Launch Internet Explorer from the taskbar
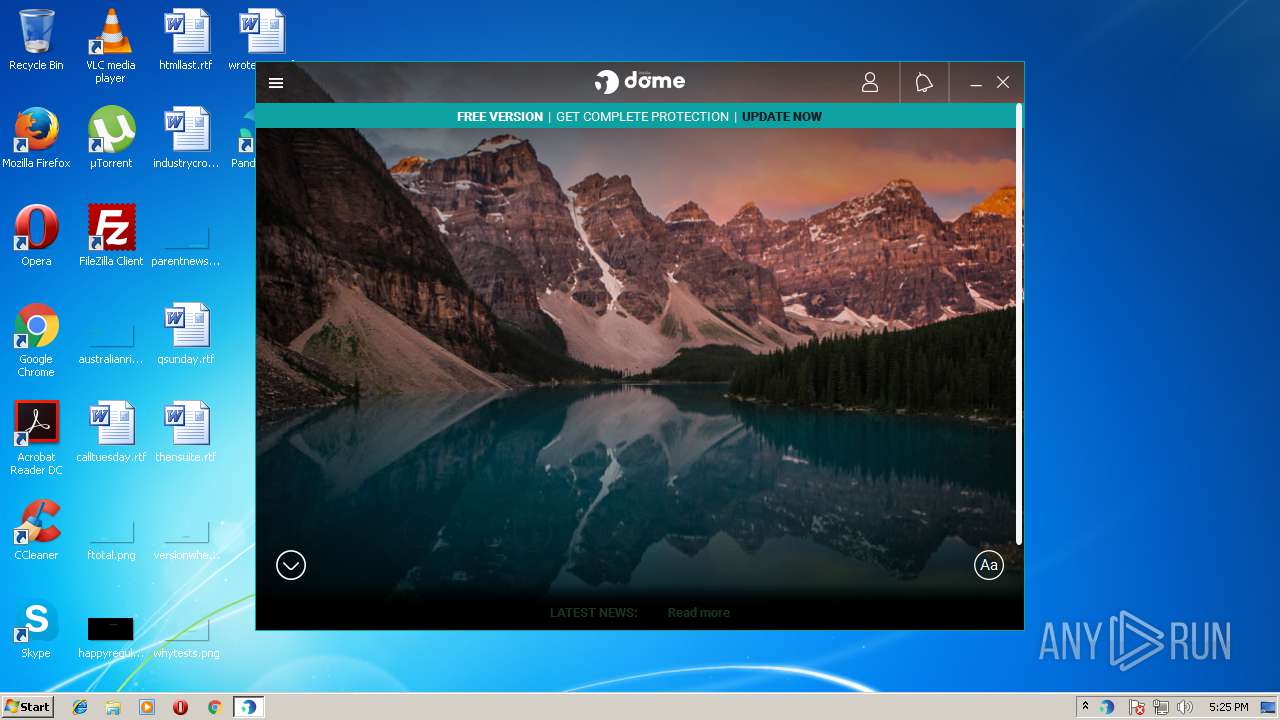This screenshot has width=1280, height=720. tap(80, 707)
